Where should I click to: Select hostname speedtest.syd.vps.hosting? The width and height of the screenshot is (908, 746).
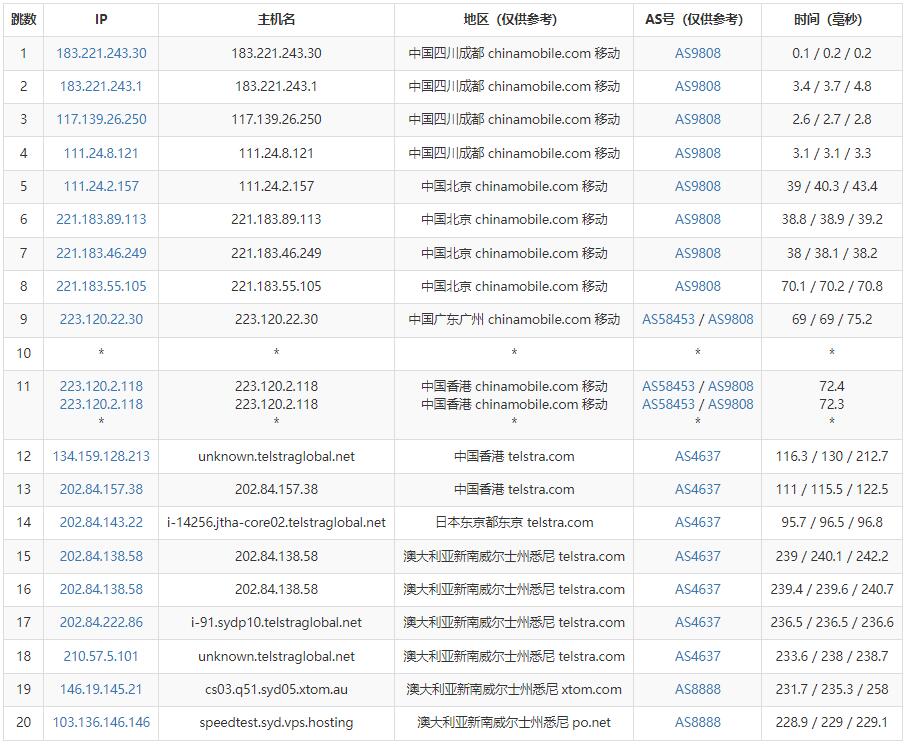(x=276, y=722)
